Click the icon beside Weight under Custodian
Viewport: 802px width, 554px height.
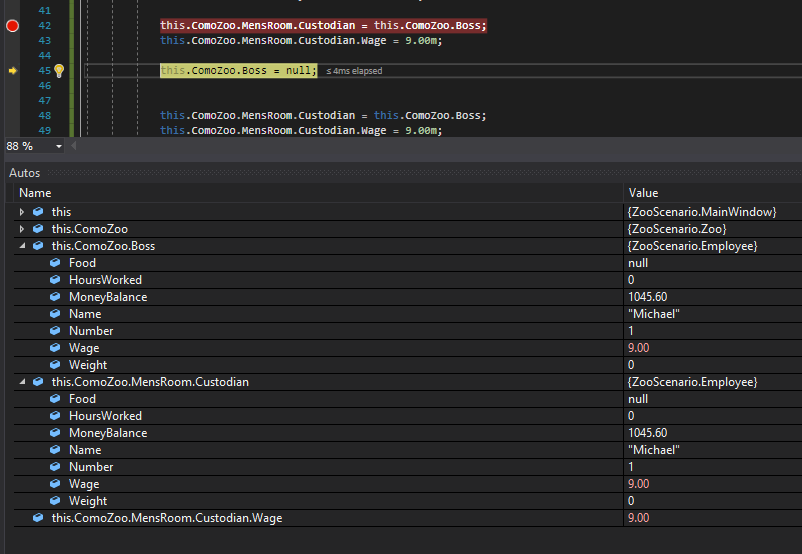tap(55, 501)
